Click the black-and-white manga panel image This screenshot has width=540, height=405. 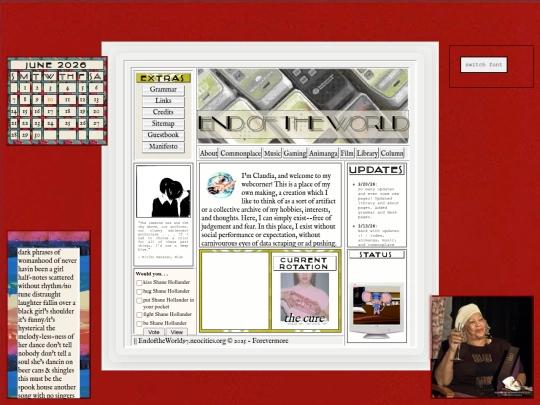tap(163, 191)
